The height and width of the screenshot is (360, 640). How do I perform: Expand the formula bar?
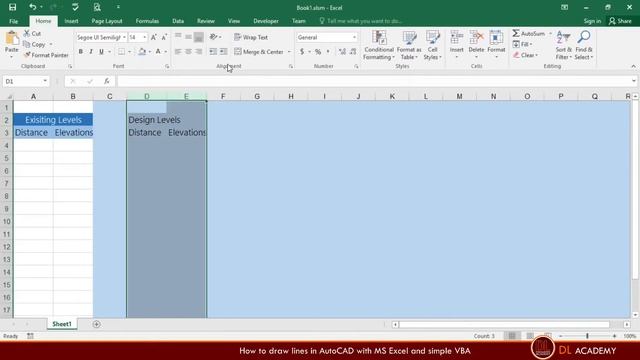[x=633, y=81]
